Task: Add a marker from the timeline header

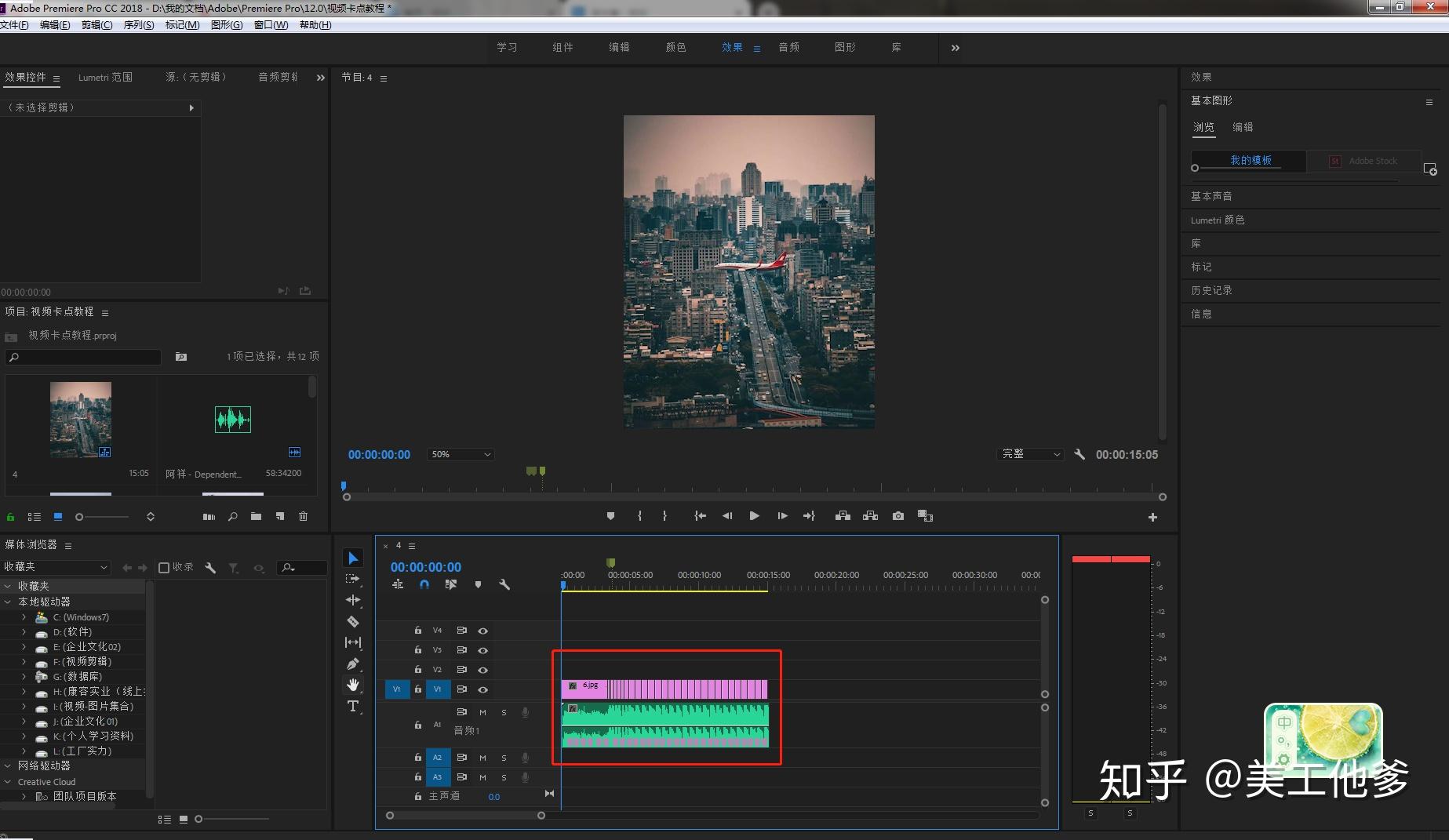Action: [x=478, y=584]
